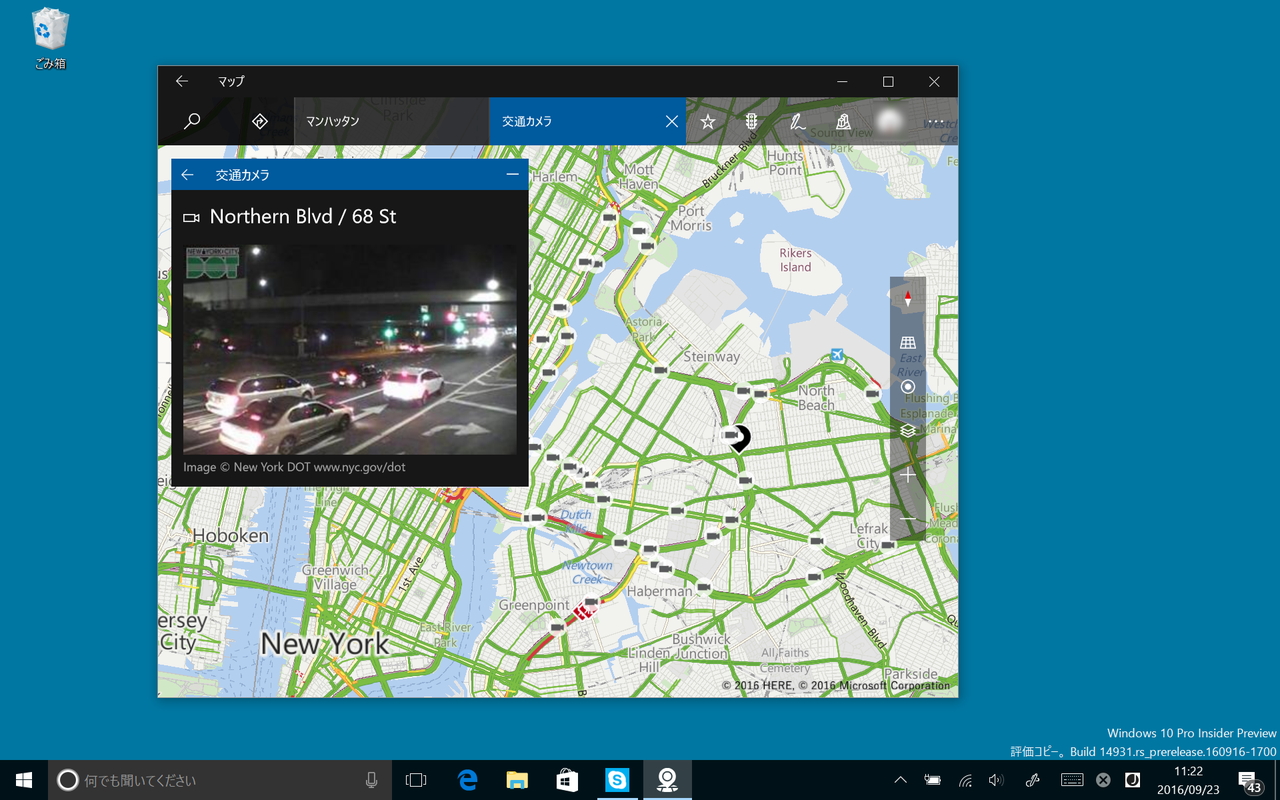Open the touch keyboard tray icon
This screenshot has width=1280, height=800.
[1072, 780]
